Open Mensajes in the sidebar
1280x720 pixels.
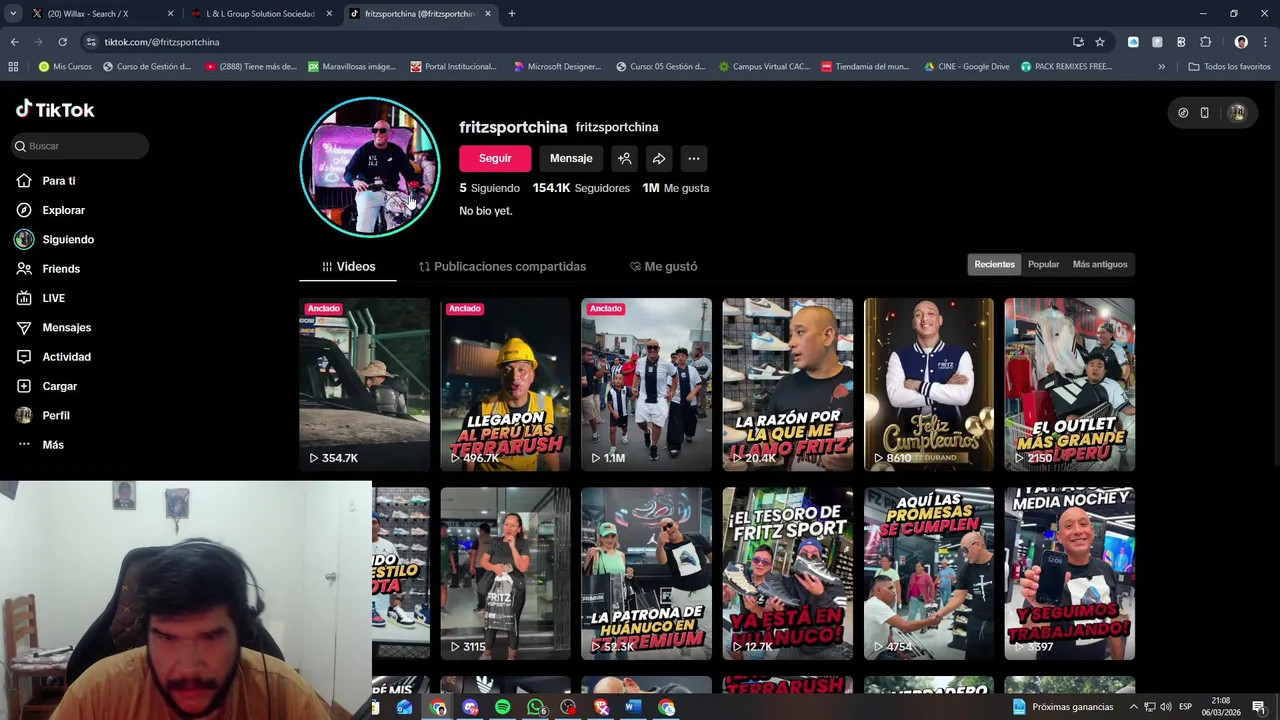(54, 327)
